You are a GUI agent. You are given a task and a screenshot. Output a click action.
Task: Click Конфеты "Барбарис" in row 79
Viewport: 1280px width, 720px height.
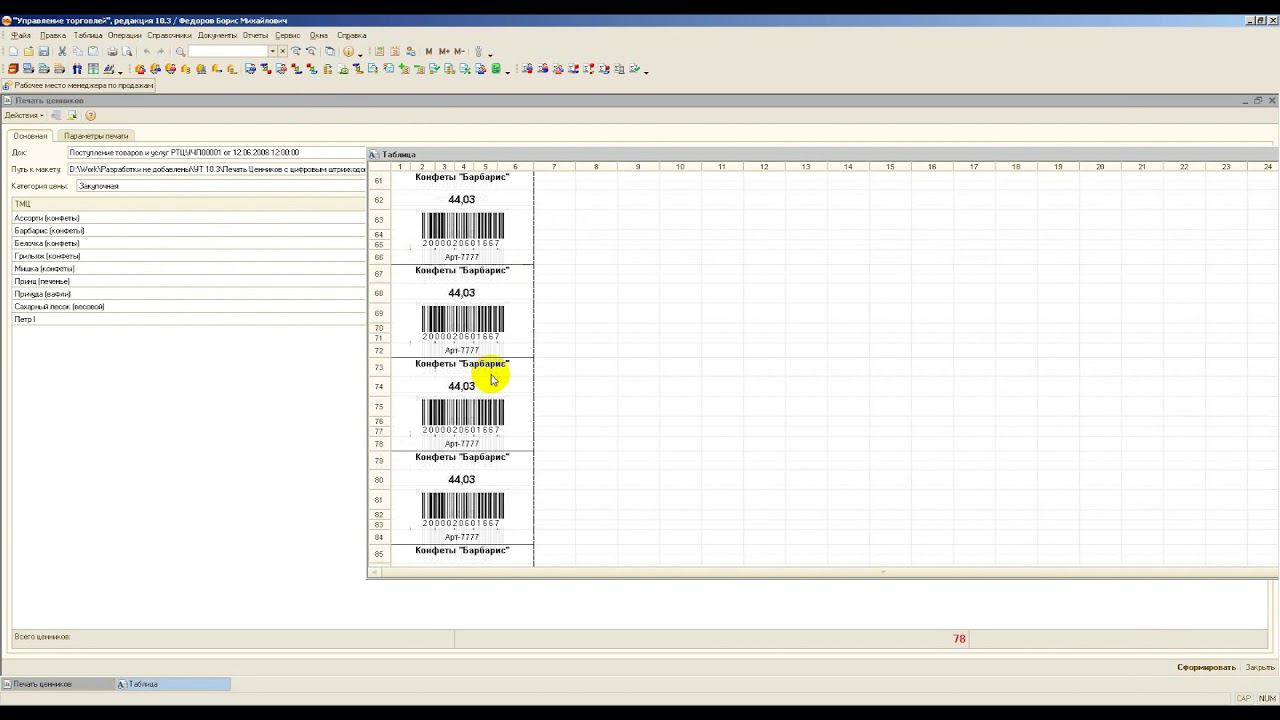[x=462, y=457]
